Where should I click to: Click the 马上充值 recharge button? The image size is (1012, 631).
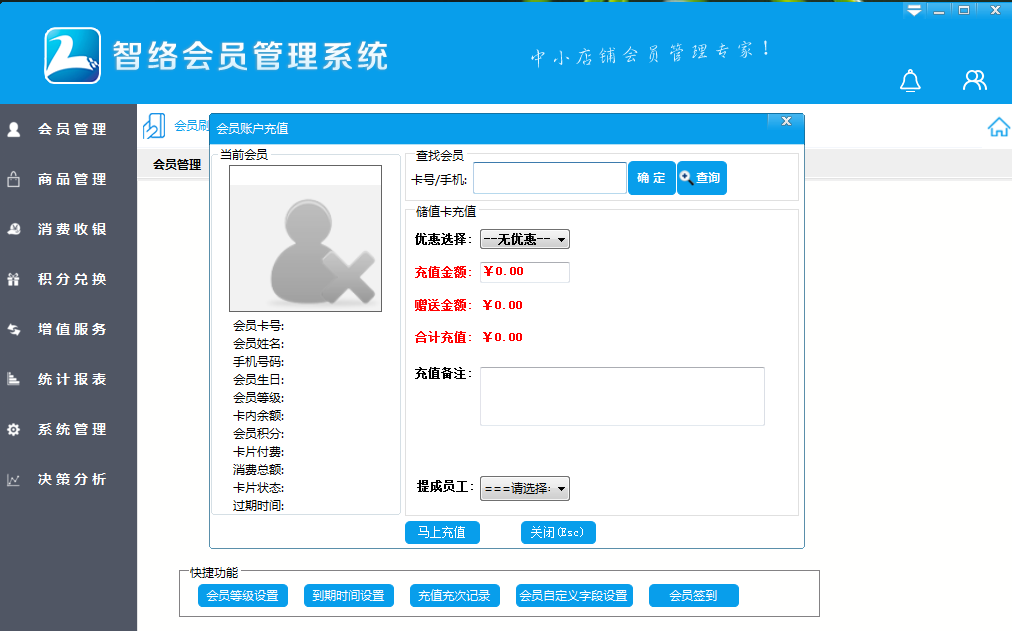pyautogui.click(x=442, y=533)
